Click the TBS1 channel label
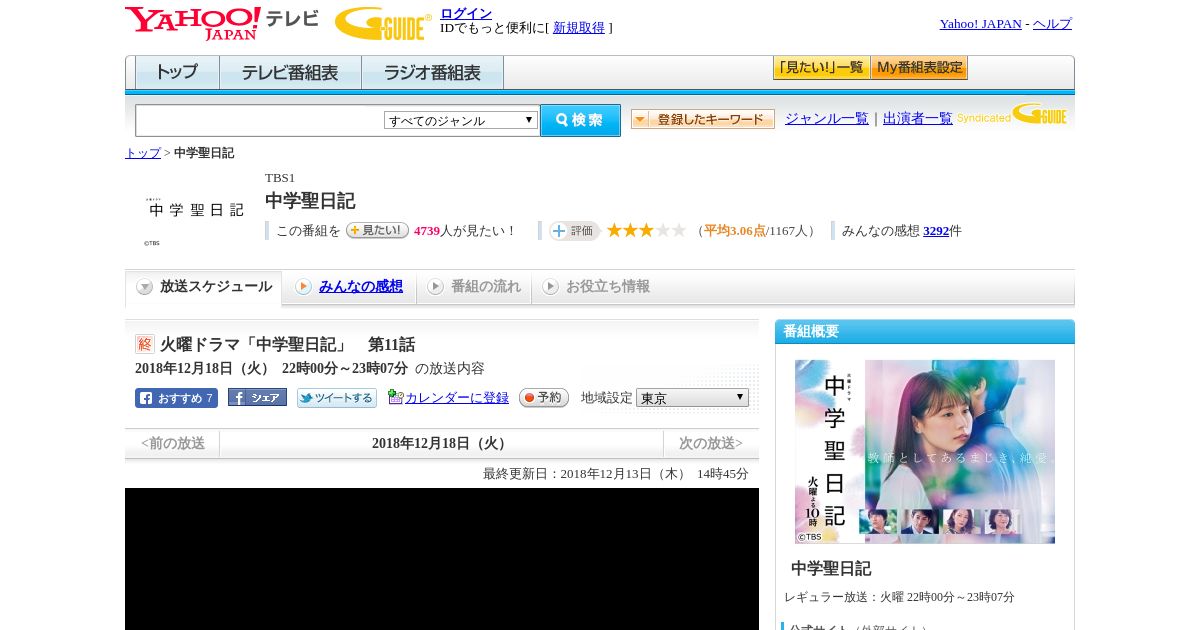The width and height of the screenshot is (1200, 630). [x=280, y=178]
